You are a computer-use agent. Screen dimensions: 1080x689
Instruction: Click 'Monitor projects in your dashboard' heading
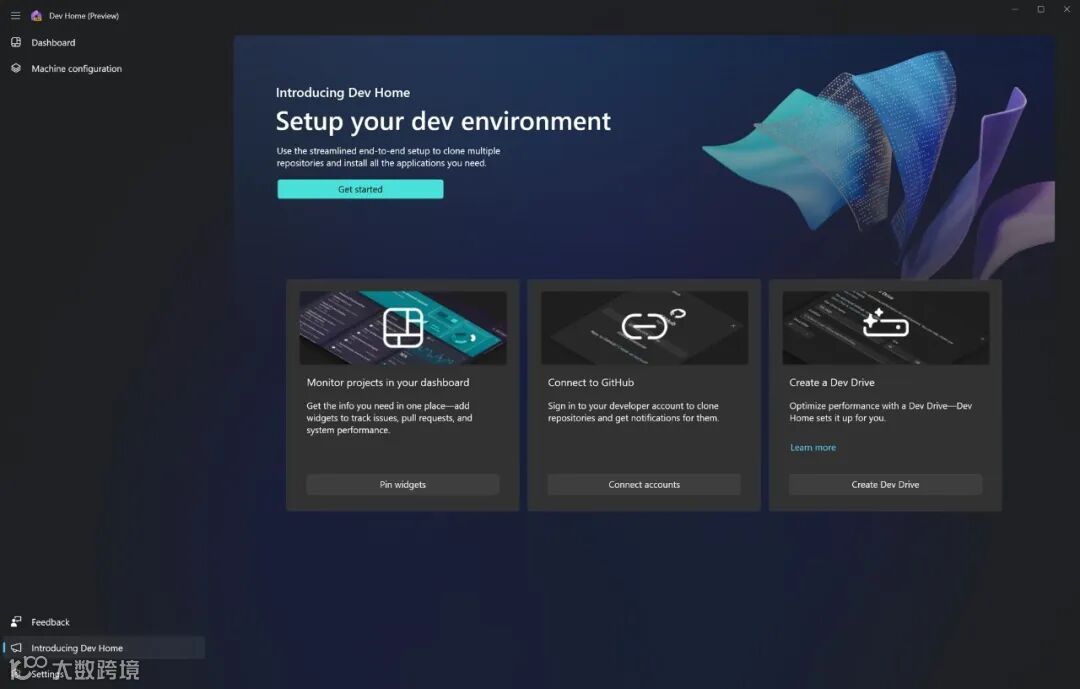click(388, 382)
